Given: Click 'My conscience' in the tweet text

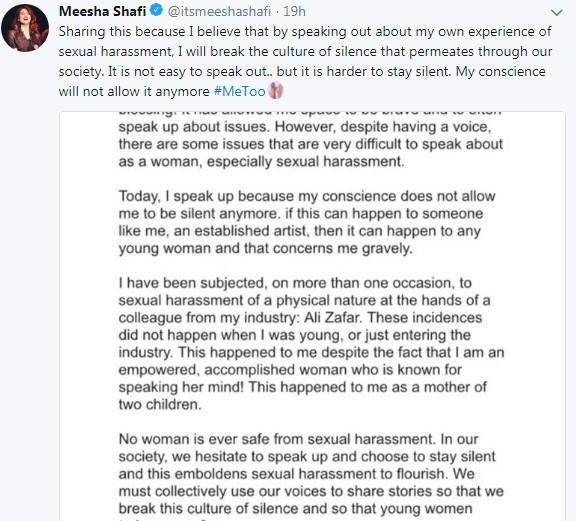Looking at the screenshot, I should (501, 71).
